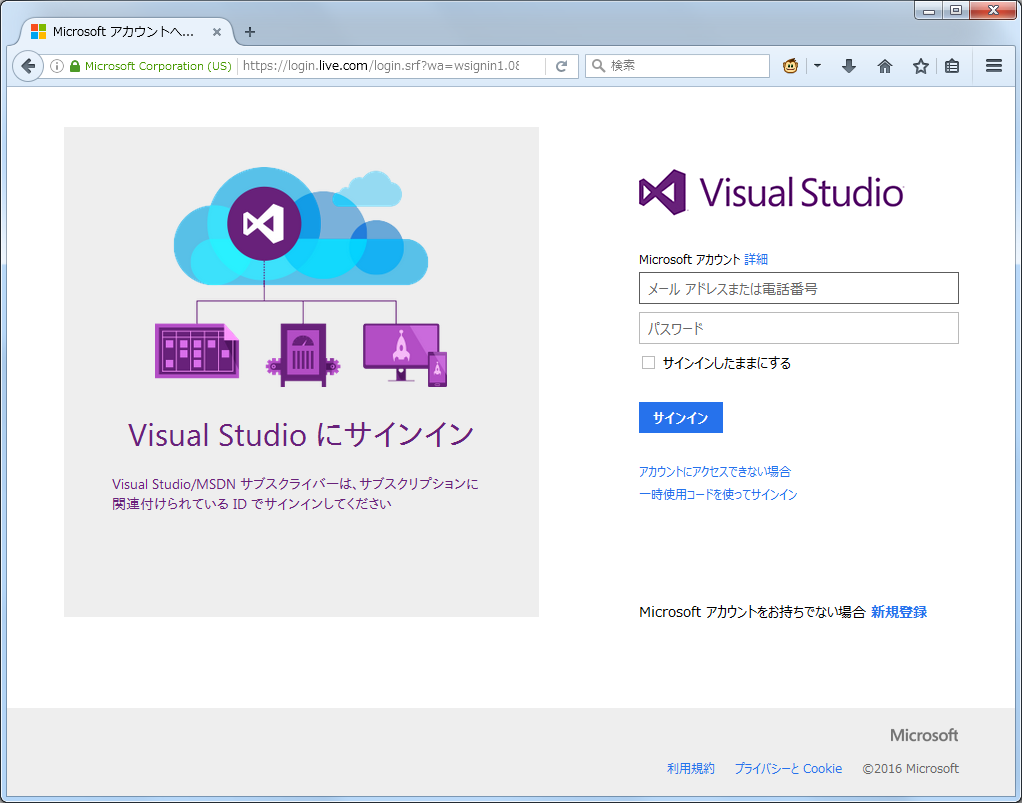This screenshot has height=803, width=1022.
Task: Click the monkey face extension icon
Action: 791,66
